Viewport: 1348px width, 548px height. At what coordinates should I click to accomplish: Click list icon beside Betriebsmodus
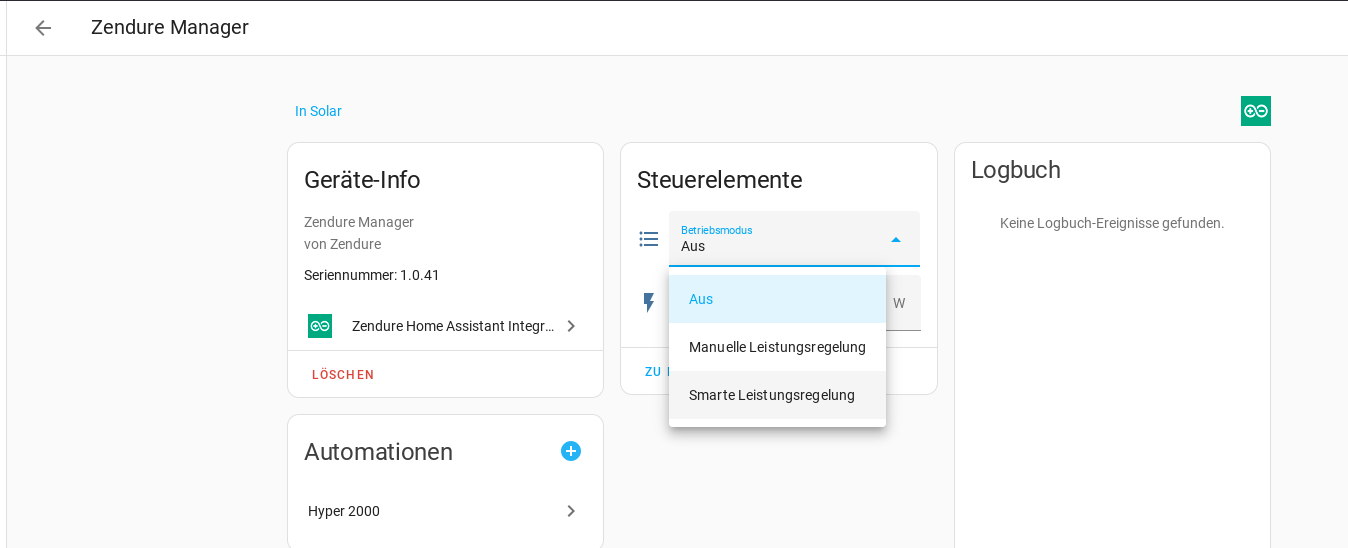tap(649, 239)
